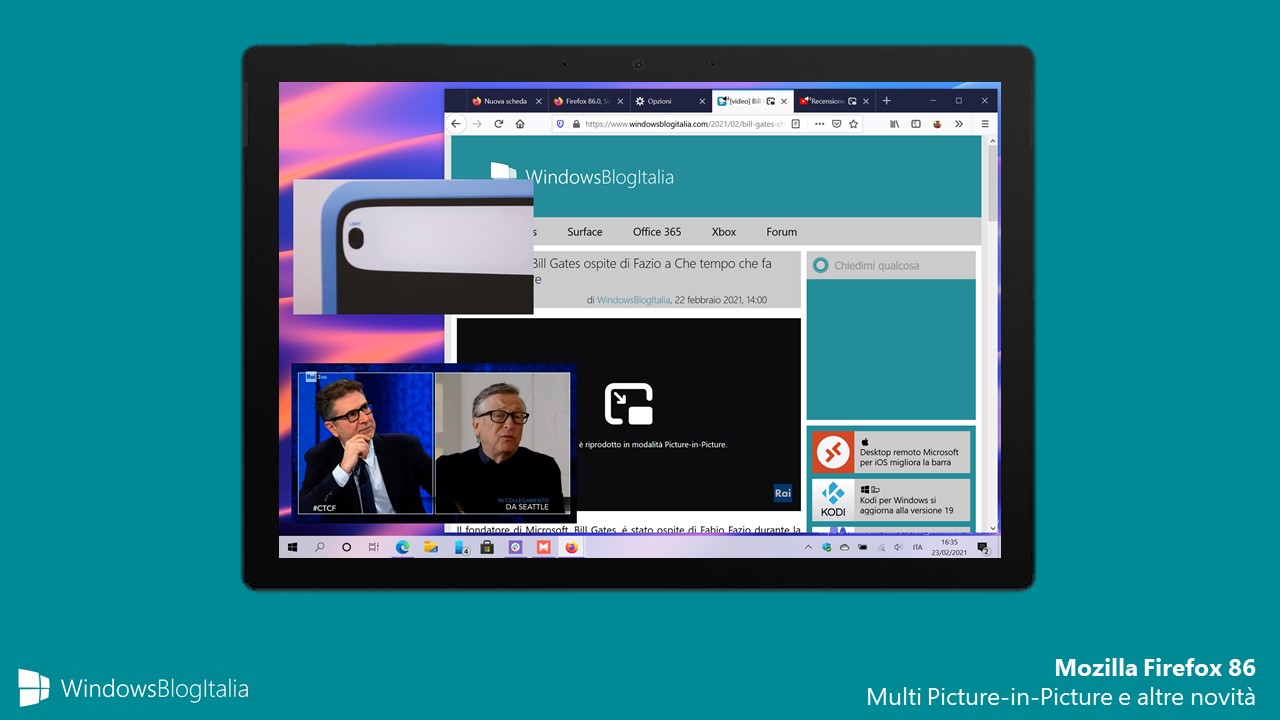Open tracking protection shield in address bar

(x=561, y=124)
